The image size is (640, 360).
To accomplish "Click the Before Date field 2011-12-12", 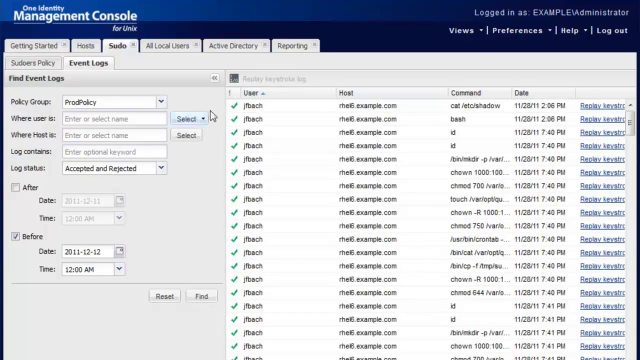I will point(88,252).
